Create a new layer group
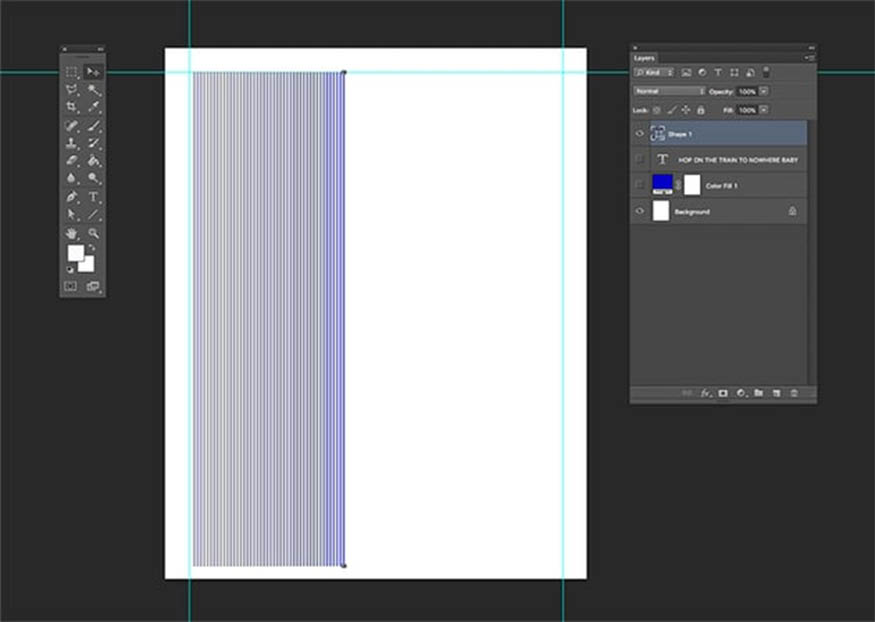875x622 pixels. 758,393
